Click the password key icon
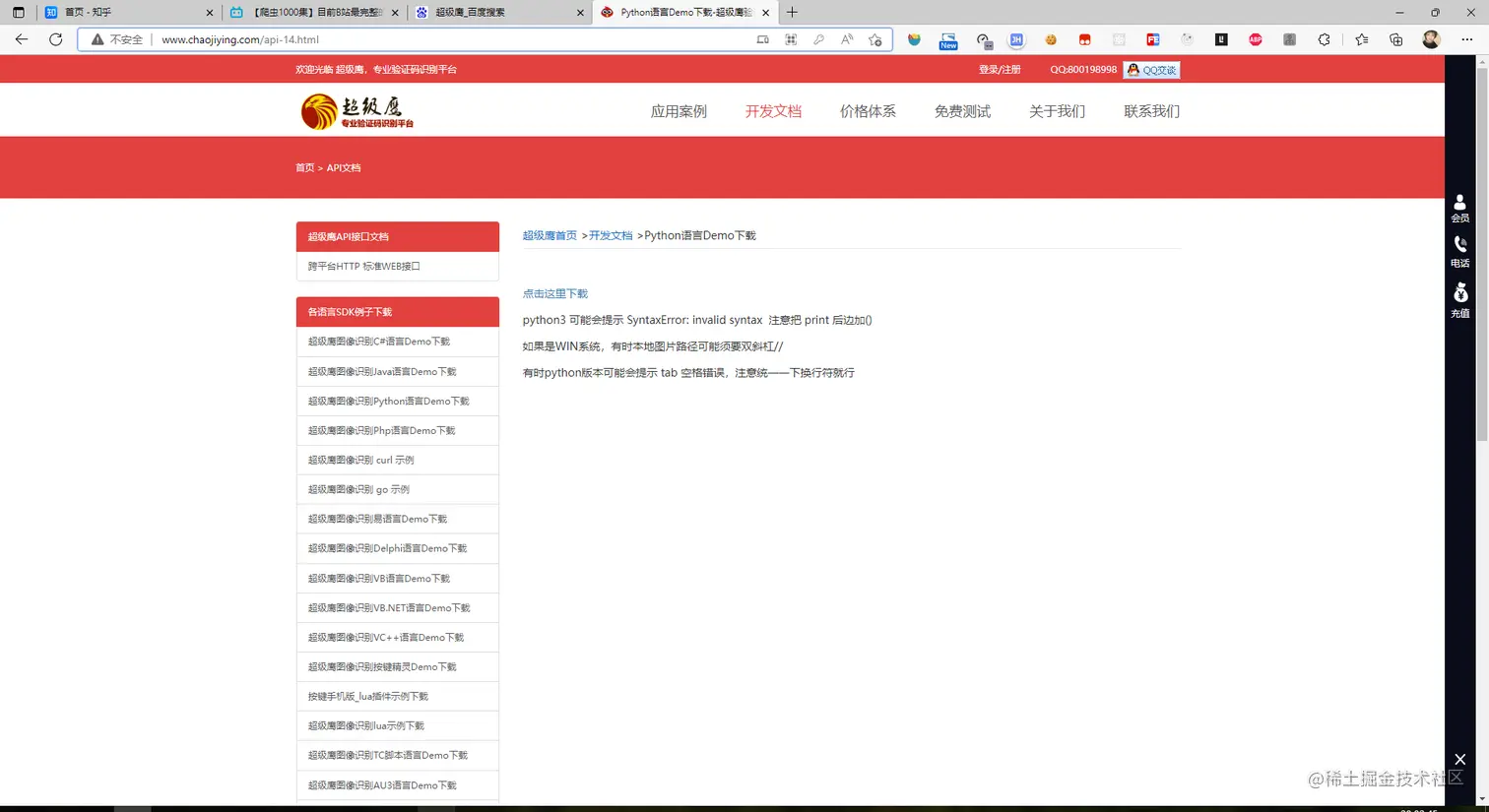This screenshot has height=812, width=1489. coord(818,39)
